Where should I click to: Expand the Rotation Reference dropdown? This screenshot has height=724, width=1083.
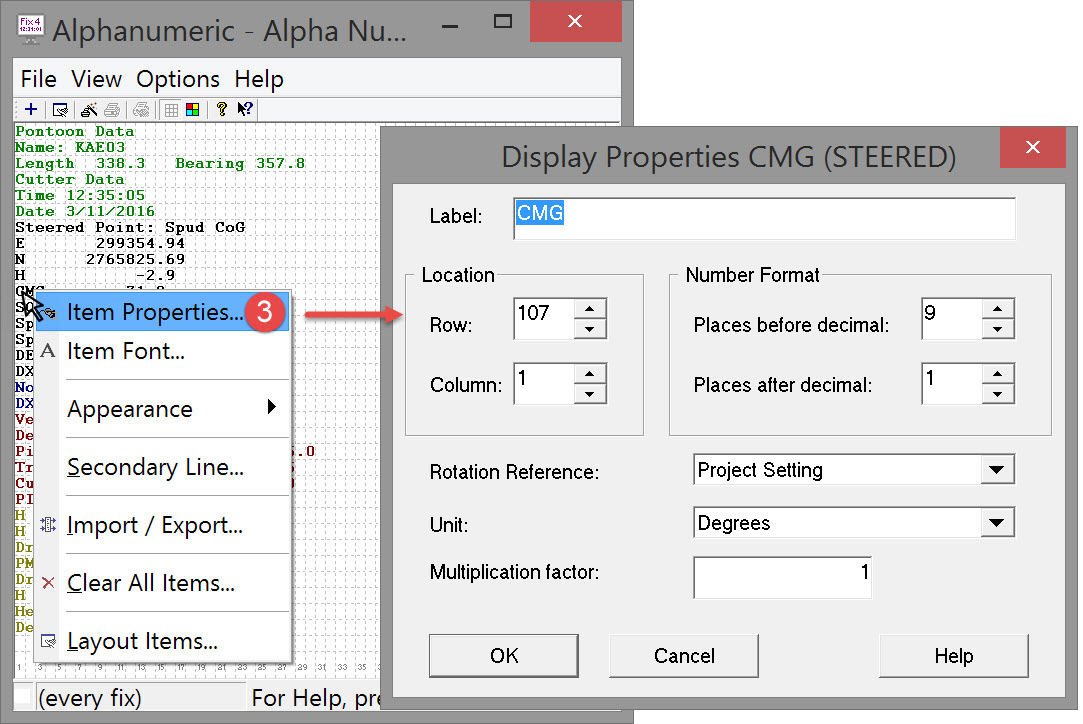tap(995, 470)
